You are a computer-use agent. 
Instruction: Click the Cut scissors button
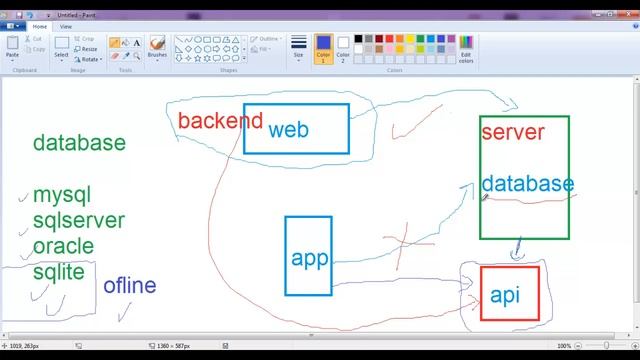[x=33, y=39]
